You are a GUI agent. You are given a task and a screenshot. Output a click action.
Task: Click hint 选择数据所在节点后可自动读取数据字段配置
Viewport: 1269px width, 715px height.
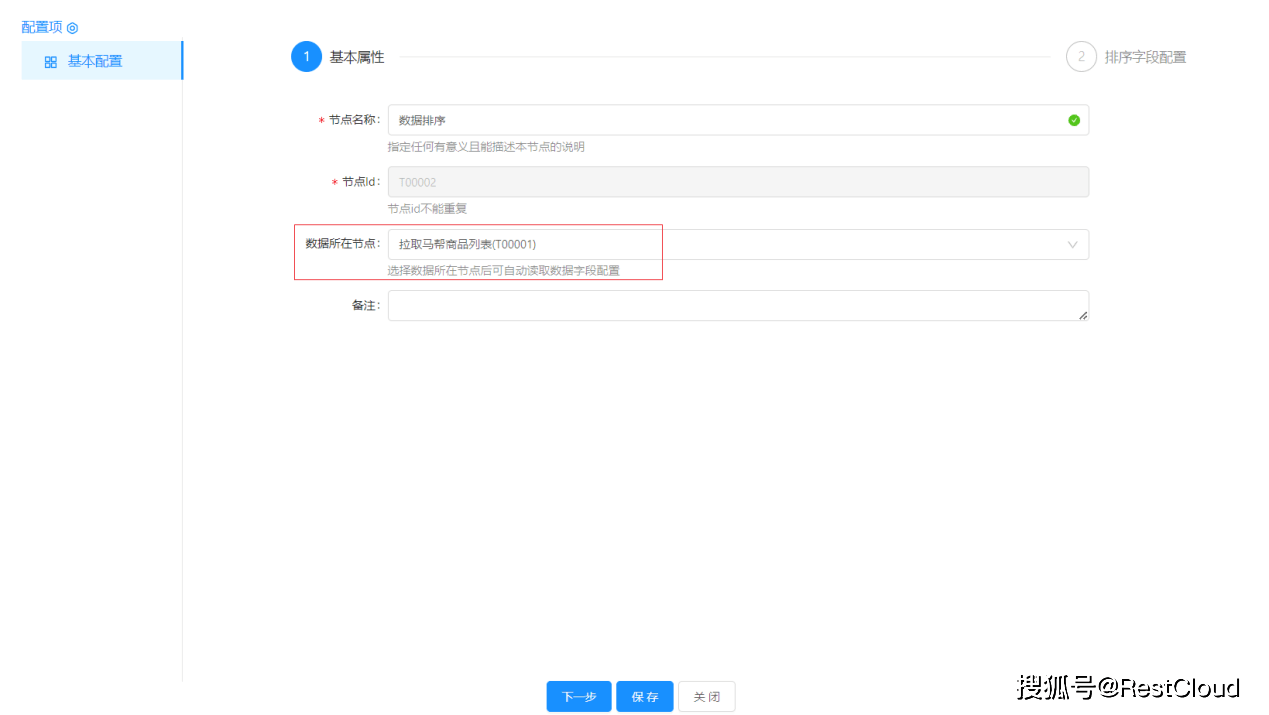(504, 271)
